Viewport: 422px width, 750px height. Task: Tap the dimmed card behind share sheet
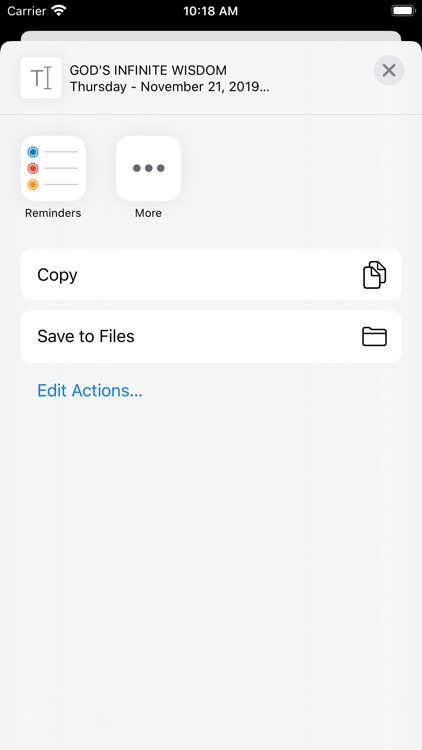[x=211, y=36]
